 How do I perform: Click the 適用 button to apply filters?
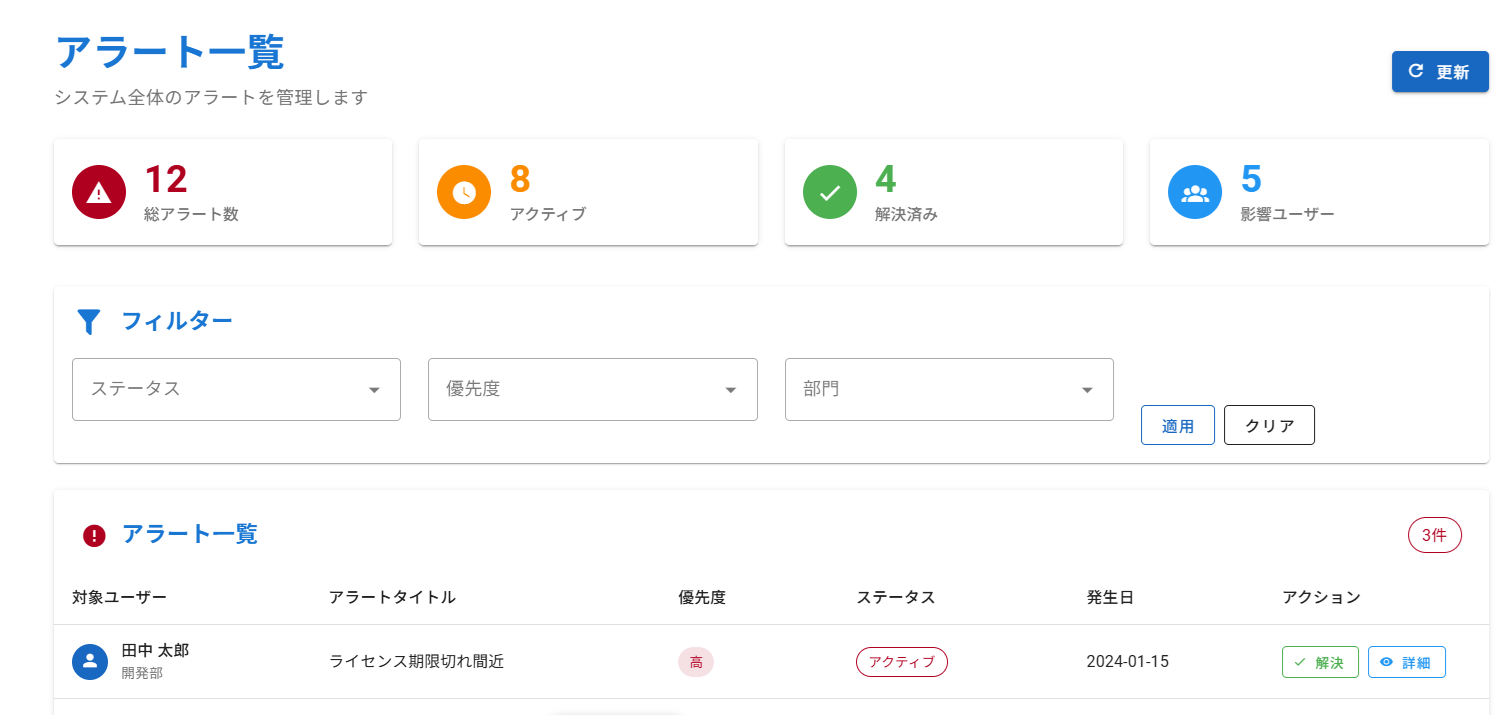click(1177, 425)
